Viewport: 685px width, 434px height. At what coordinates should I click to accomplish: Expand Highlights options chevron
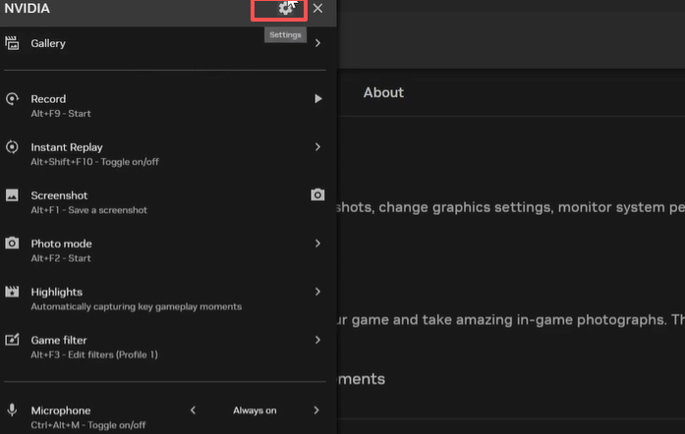pyautogui.click(x=318, y=292)
